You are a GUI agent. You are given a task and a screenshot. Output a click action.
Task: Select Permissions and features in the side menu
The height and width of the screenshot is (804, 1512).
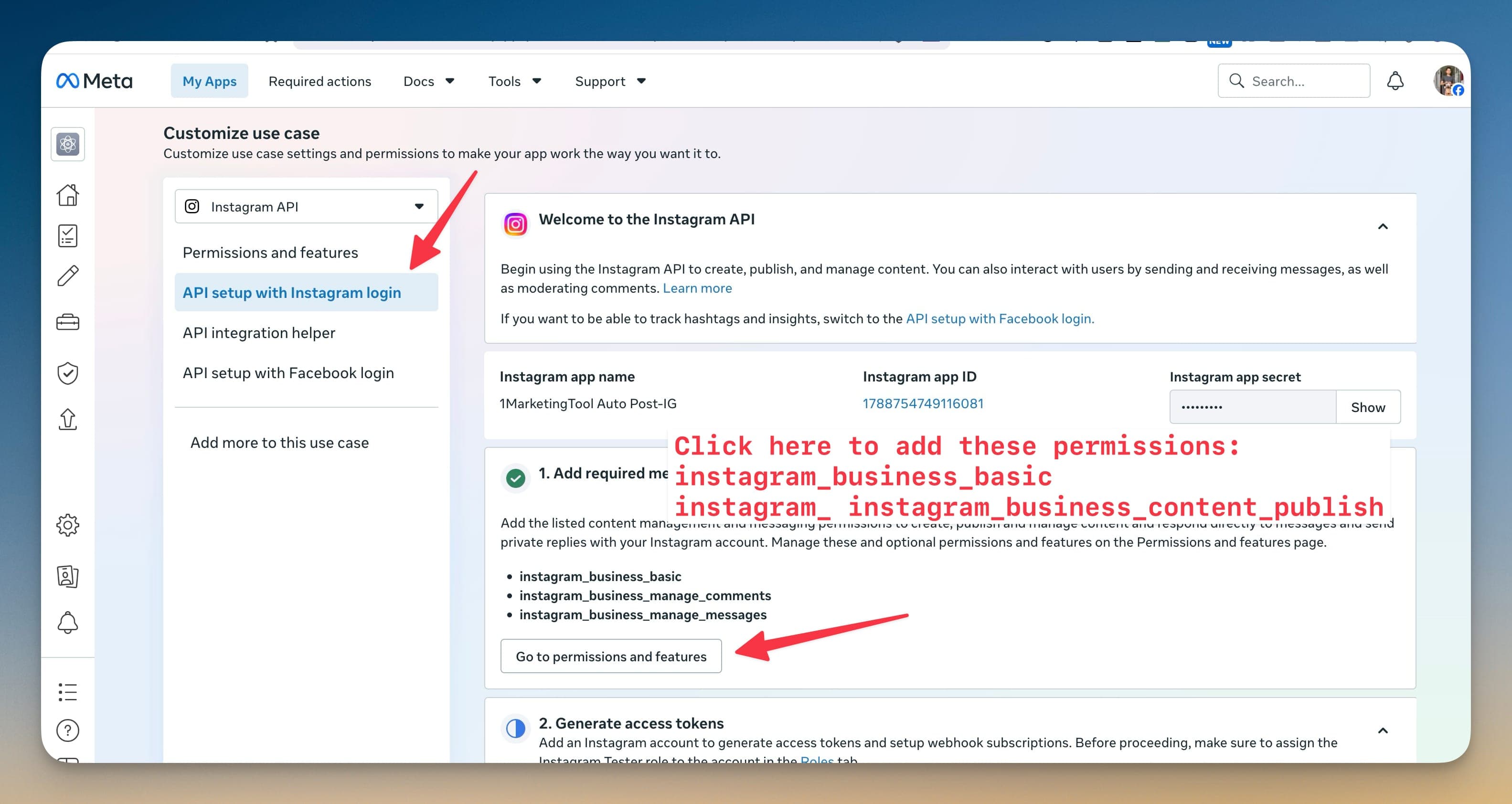pos(307,253)
